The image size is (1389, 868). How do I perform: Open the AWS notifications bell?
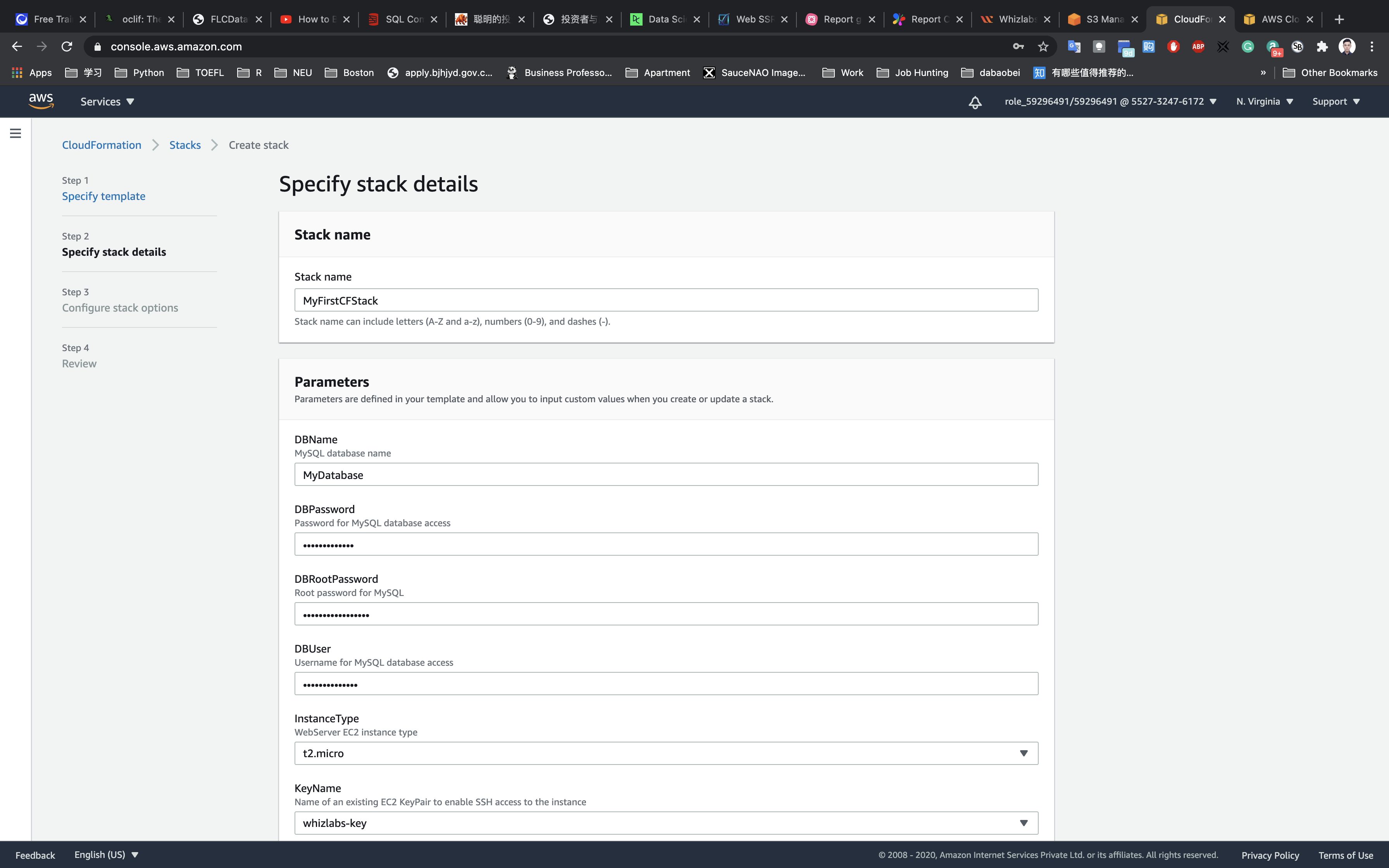[975, 102]
